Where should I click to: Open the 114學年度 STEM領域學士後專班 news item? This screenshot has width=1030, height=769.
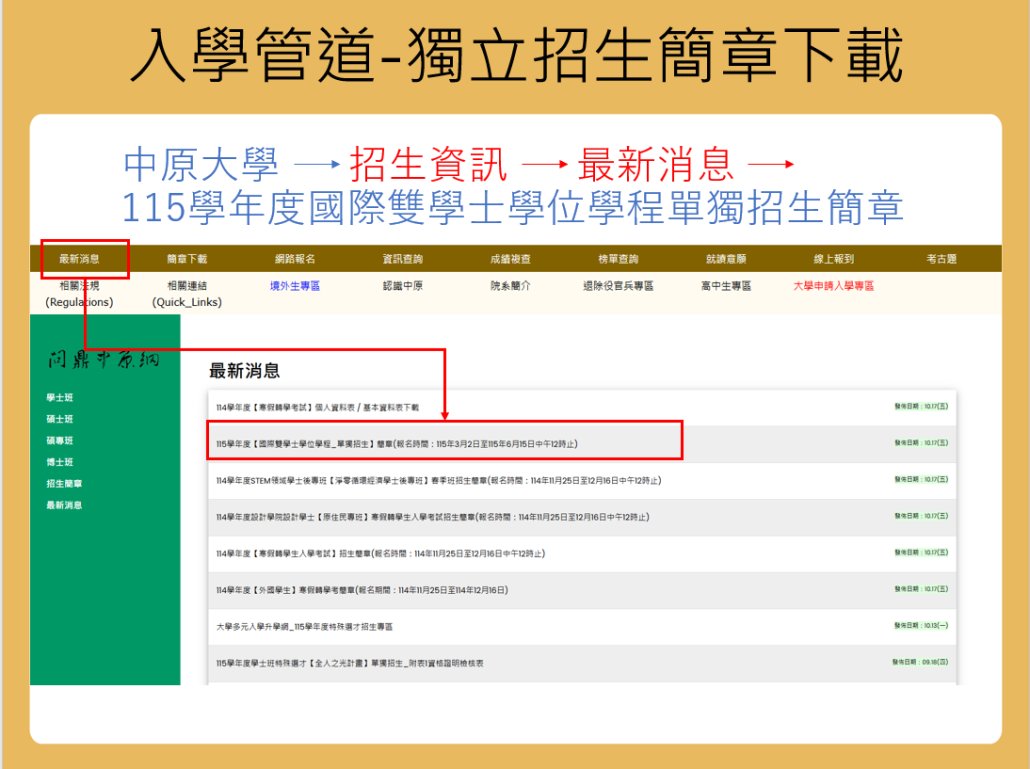pos(438,480)
